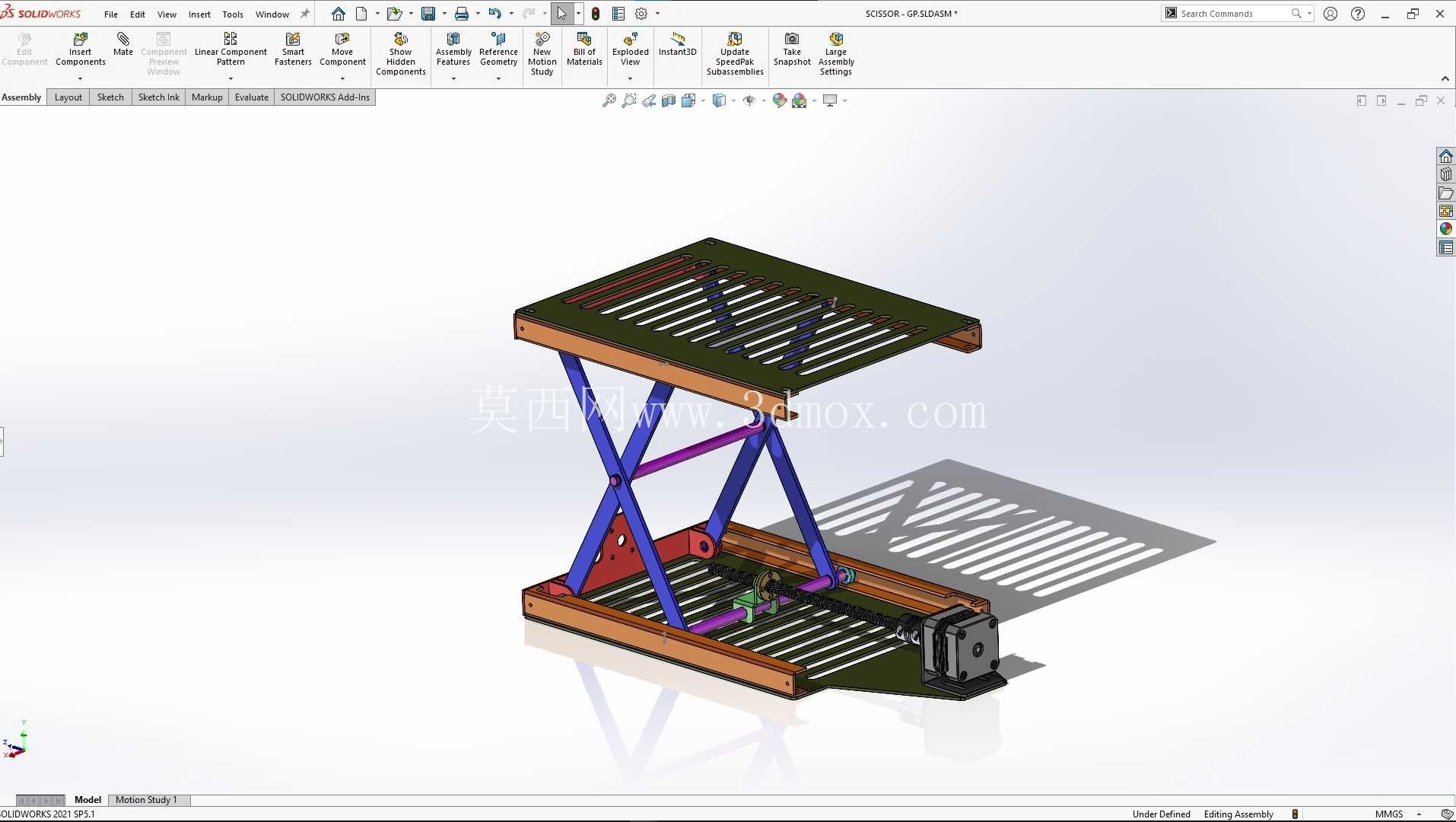This screenshot has width=1456, height=822.
Task: Toggle Section View
Action: click(669, 100)
